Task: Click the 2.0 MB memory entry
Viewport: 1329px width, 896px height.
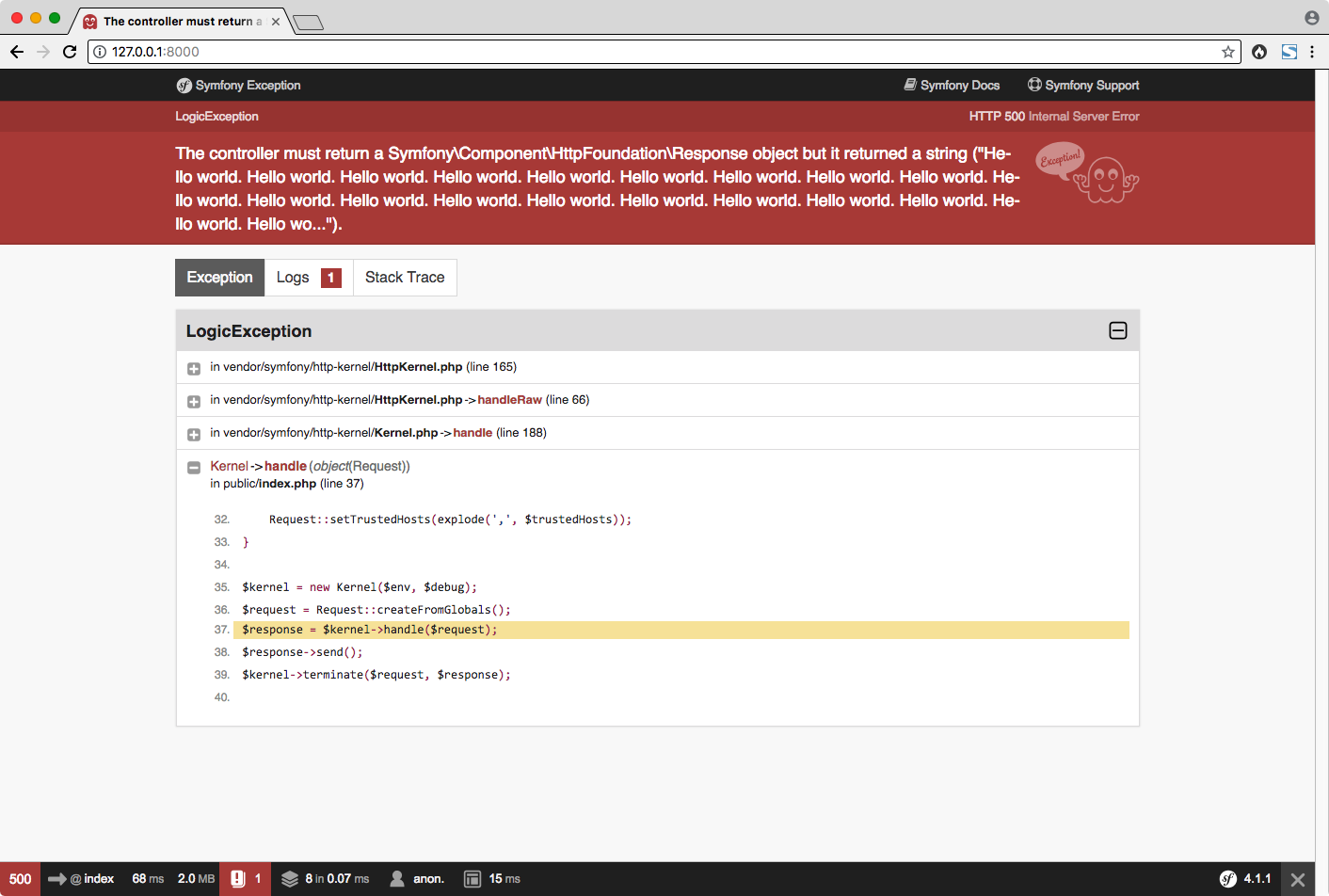Action: [x=196, y=879]
